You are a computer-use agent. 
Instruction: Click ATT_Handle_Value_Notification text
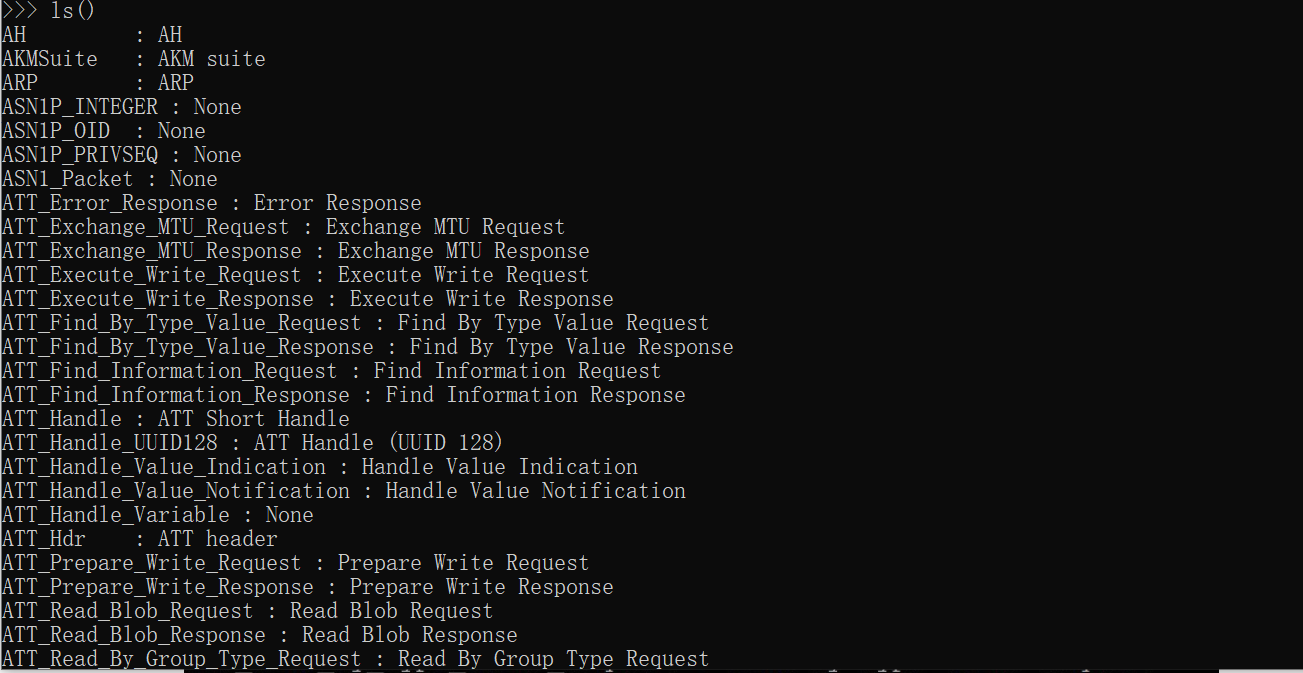tap(176, 491)
